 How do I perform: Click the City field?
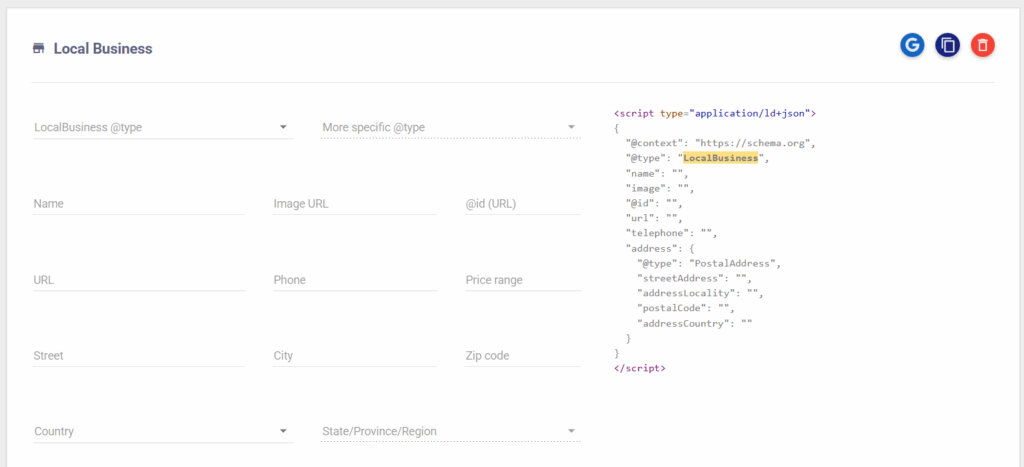click(x=355, y=355)
